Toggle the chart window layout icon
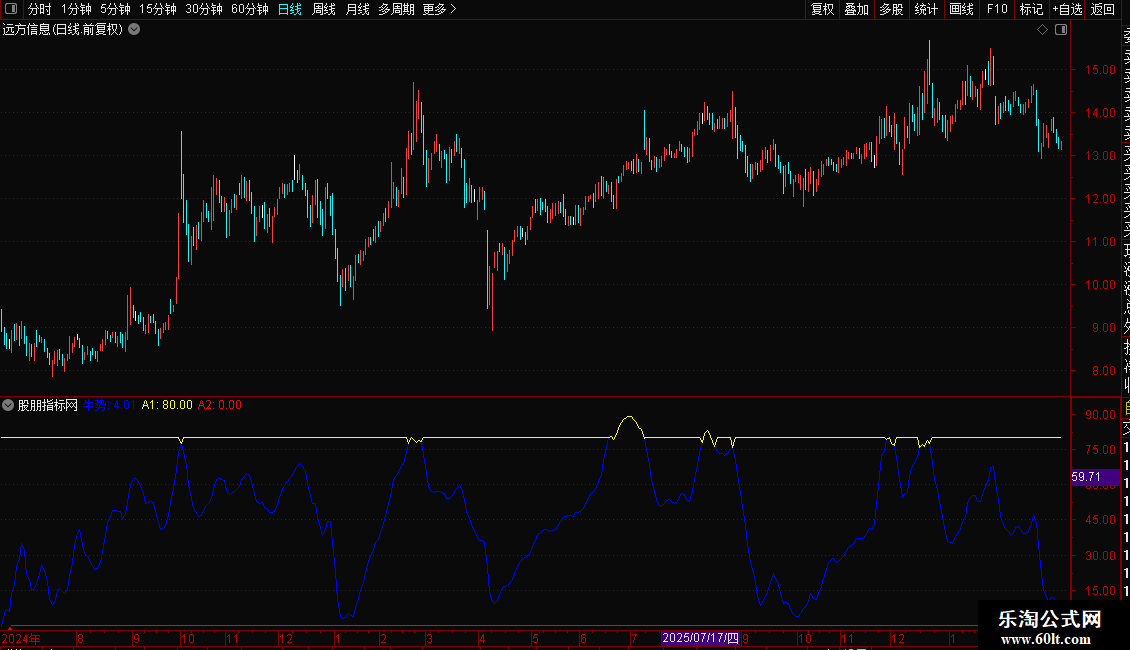 (1061, 29)
